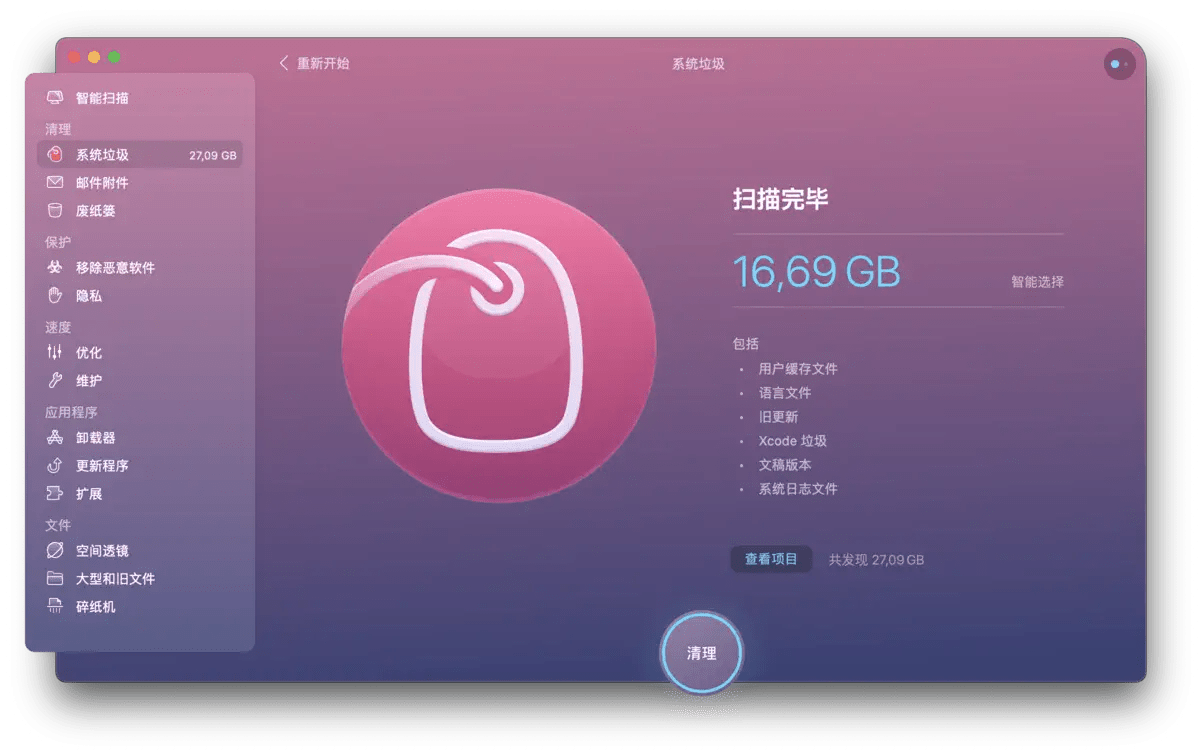The height and width of the screenshot is (756, 1202).
Task: Click the large pink system junk emblem
Action: point(499,345)
